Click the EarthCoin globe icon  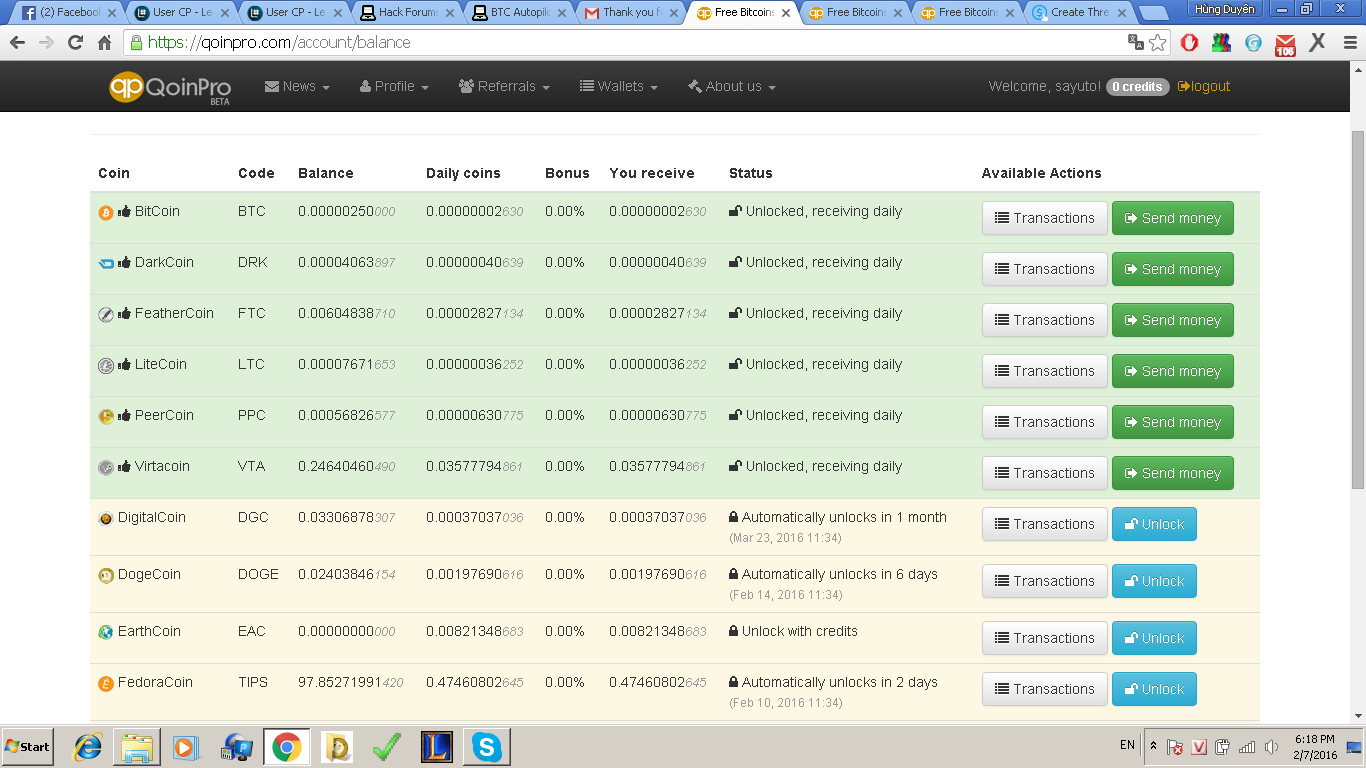[x=106, y=632]
